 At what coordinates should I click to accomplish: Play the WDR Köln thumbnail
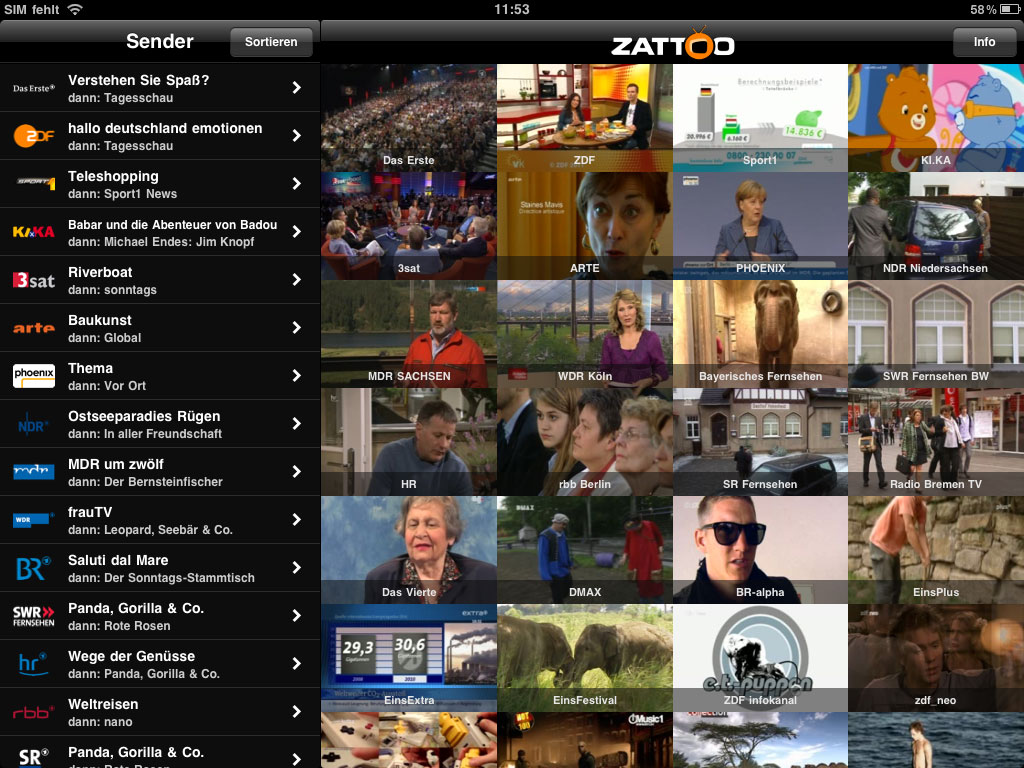click(x=585, y=334)
